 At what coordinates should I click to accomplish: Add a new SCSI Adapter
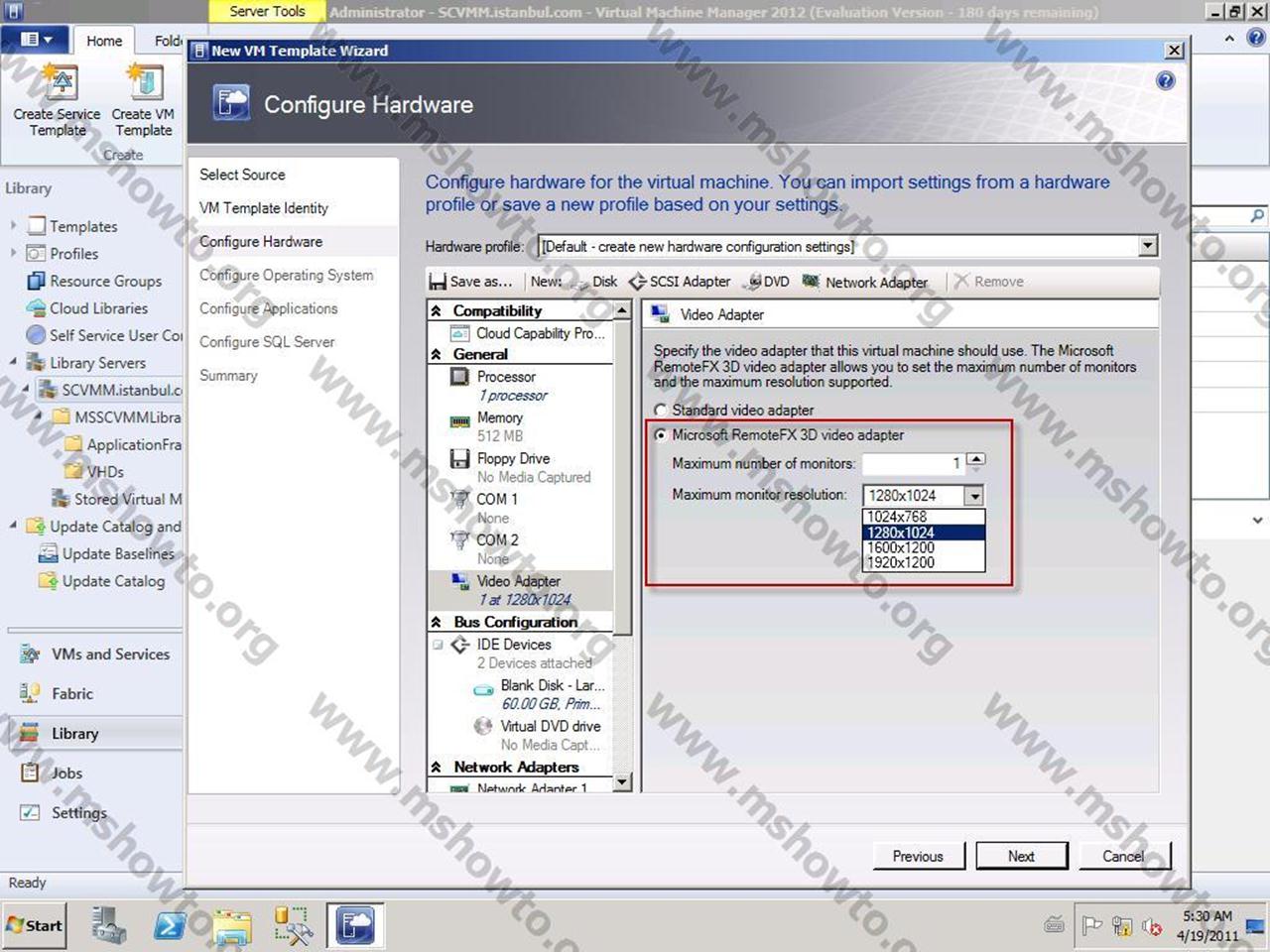coord(680,282)
